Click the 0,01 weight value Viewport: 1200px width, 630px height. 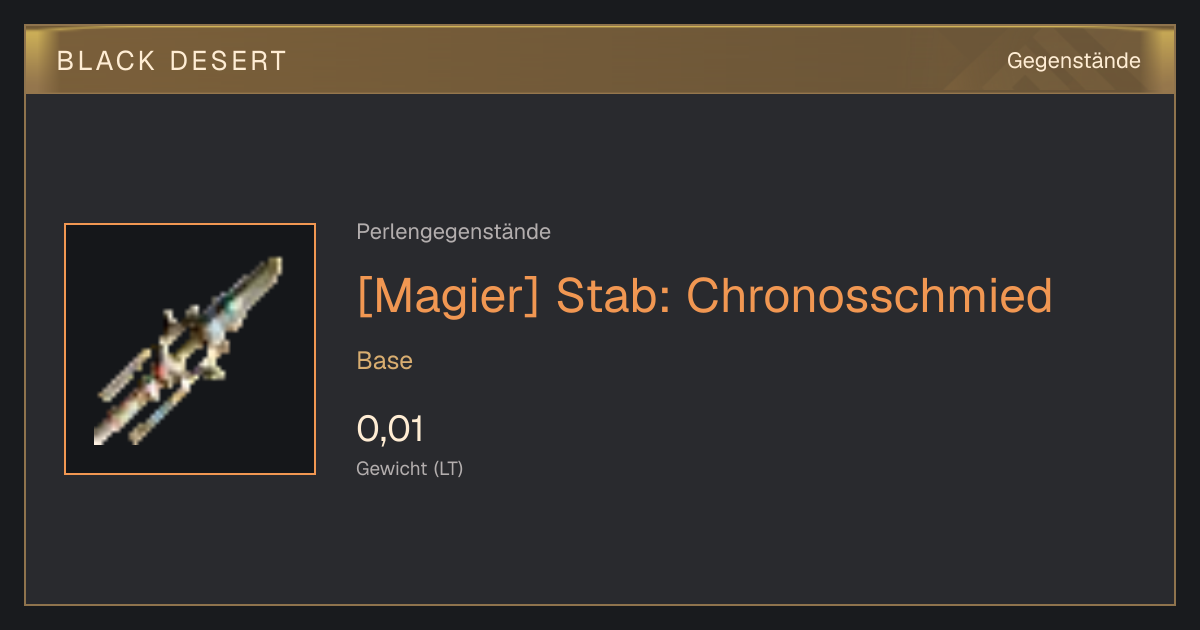click(x=390, y=429)
